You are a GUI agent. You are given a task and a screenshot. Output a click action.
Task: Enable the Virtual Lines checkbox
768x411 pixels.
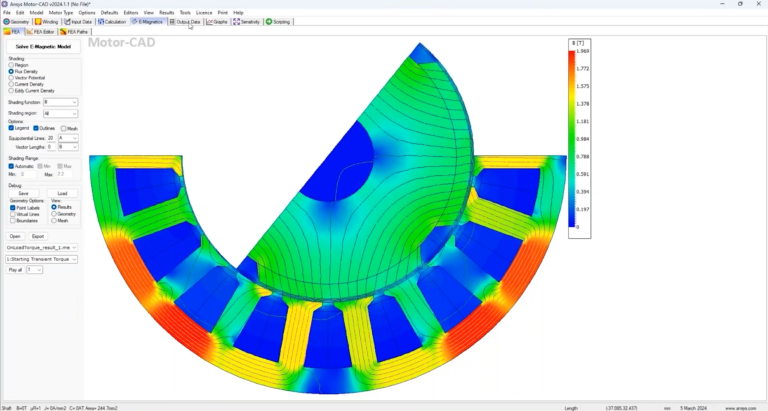(x=13, y=215)
